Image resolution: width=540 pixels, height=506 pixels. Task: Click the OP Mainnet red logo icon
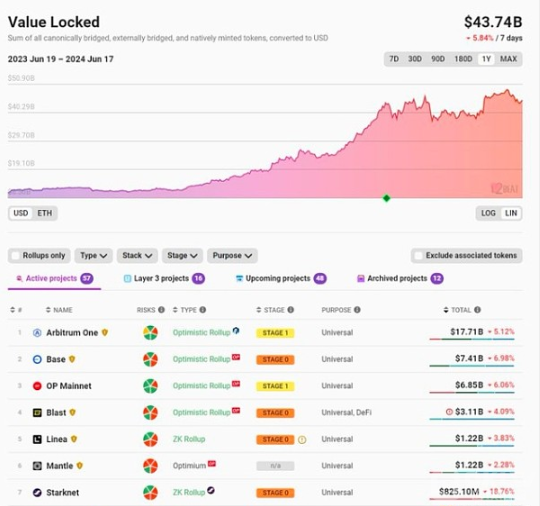[x=37, y=386]
